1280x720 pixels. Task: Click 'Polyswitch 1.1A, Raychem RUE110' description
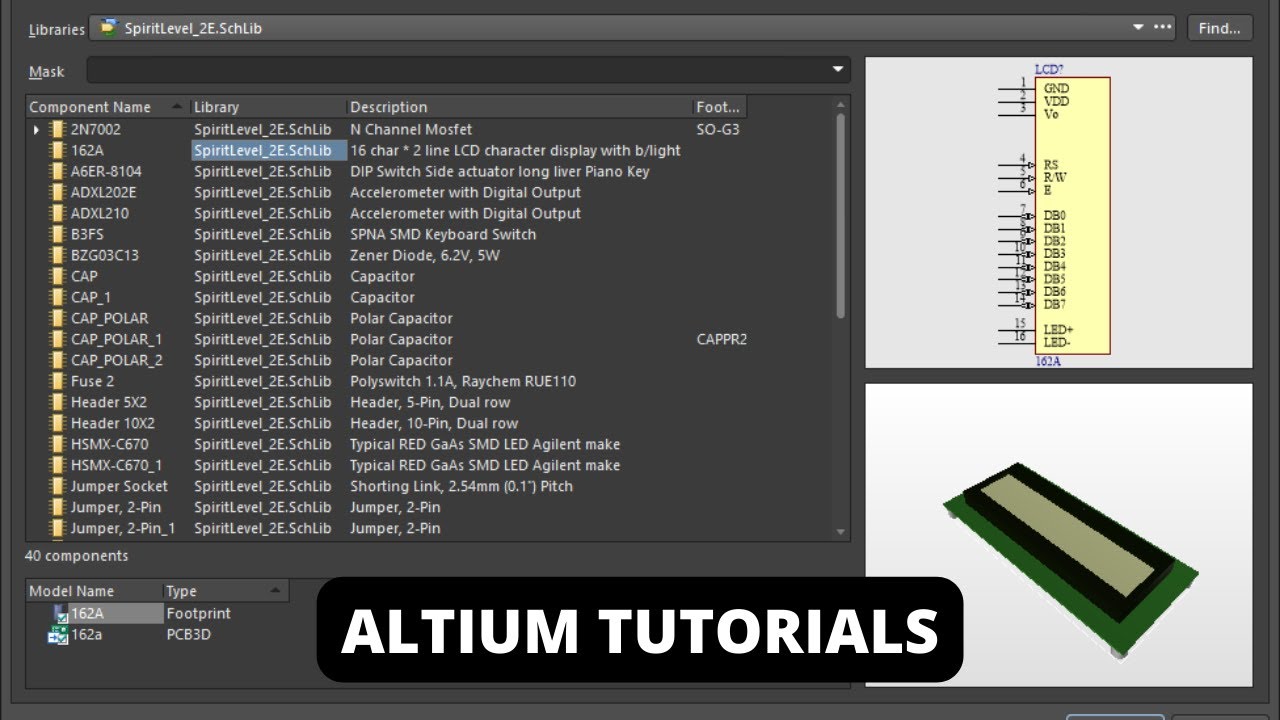[x=463, y=381]
